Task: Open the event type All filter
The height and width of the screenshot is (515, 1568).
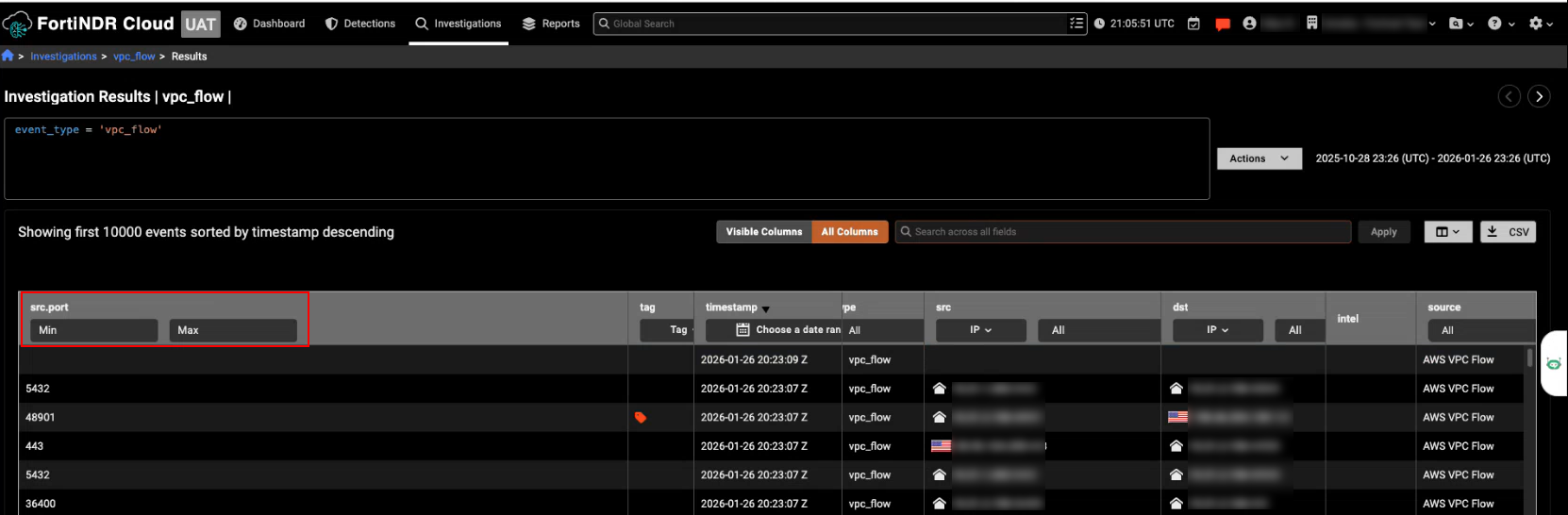Action: click(x=883, y=330)
